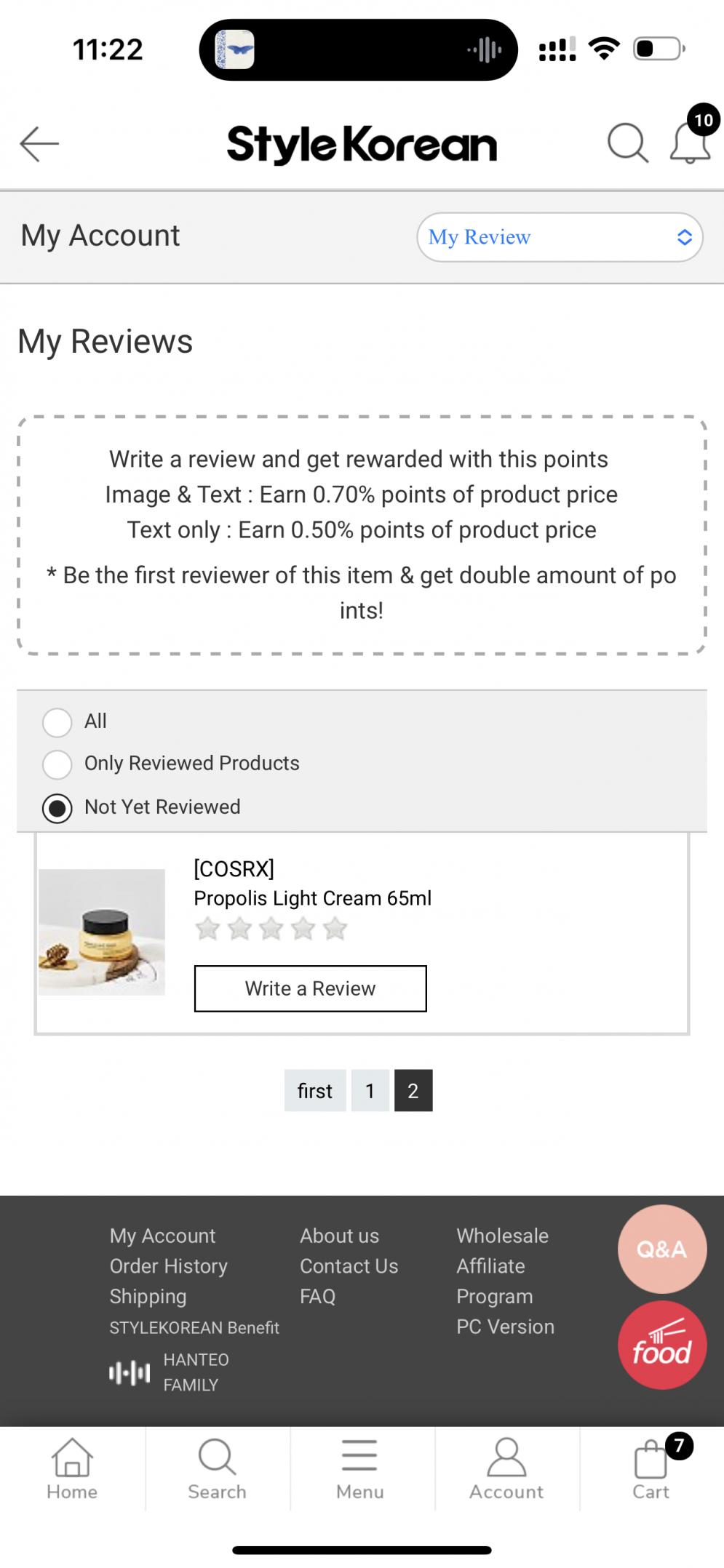Viewport: 724px width, 1568px height.
Task: Rate five stars on Propolis Light Cream
Action: (335, 929)
